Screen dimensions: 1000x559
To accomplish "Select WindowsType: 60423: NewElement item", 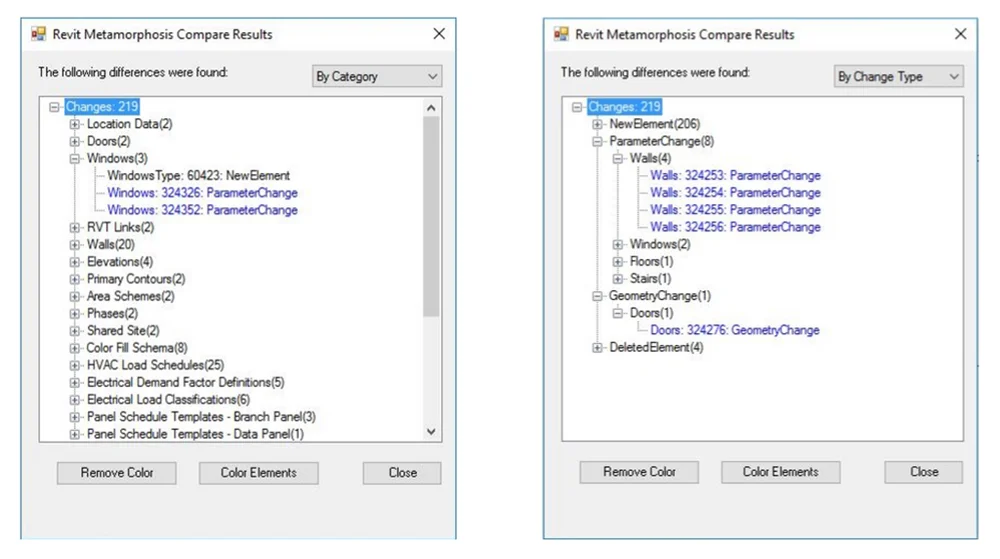I will [x=198, y=175].
